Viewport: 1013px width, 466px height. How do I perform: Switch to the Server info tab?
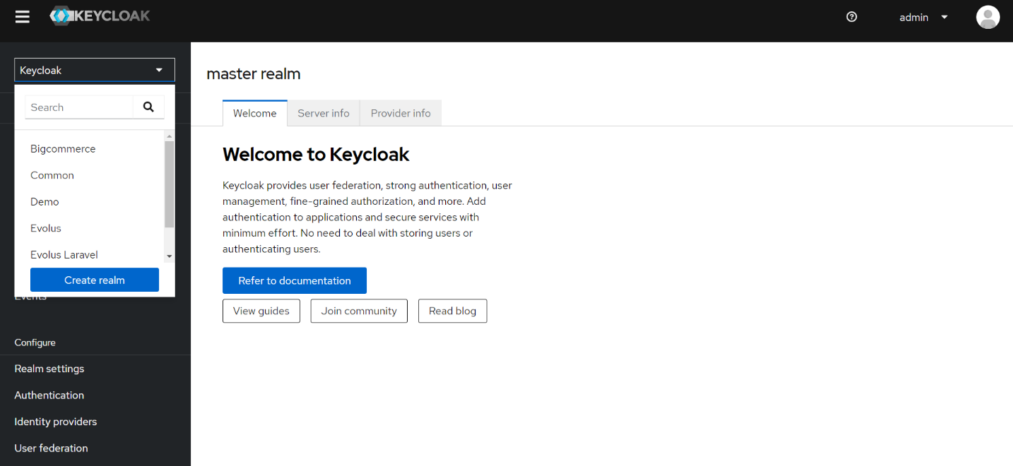[x=324, y=113]
